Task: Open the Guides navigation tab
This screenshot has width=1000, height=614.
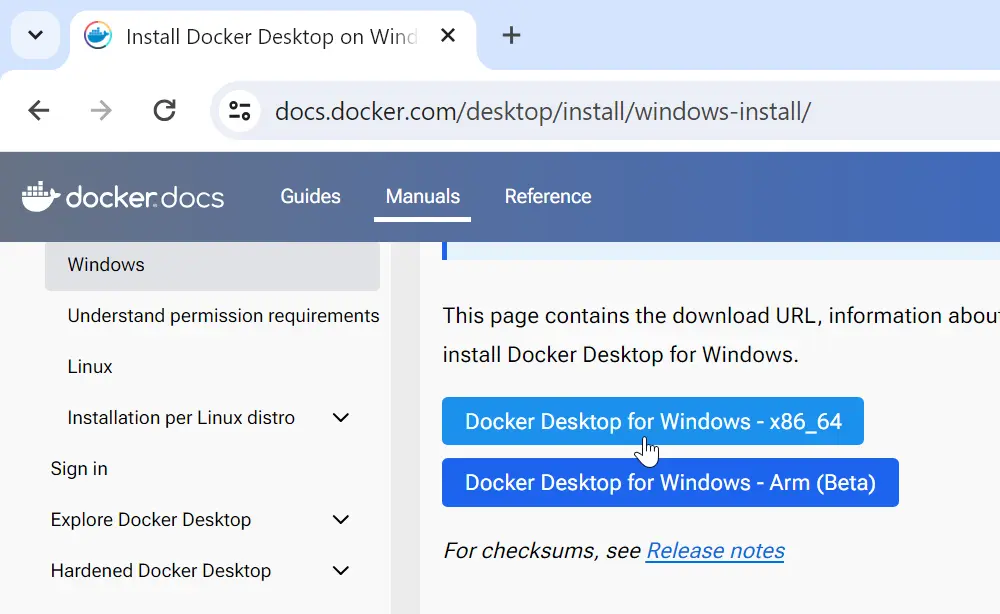Action: pyautogui.click(x=311, y=196)
